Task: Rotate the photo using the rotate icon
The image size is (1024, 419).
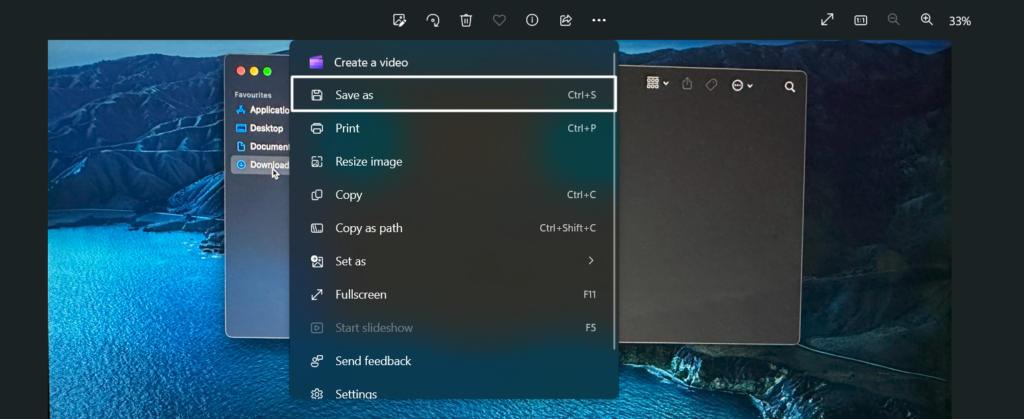Action: tap(433, 20)
